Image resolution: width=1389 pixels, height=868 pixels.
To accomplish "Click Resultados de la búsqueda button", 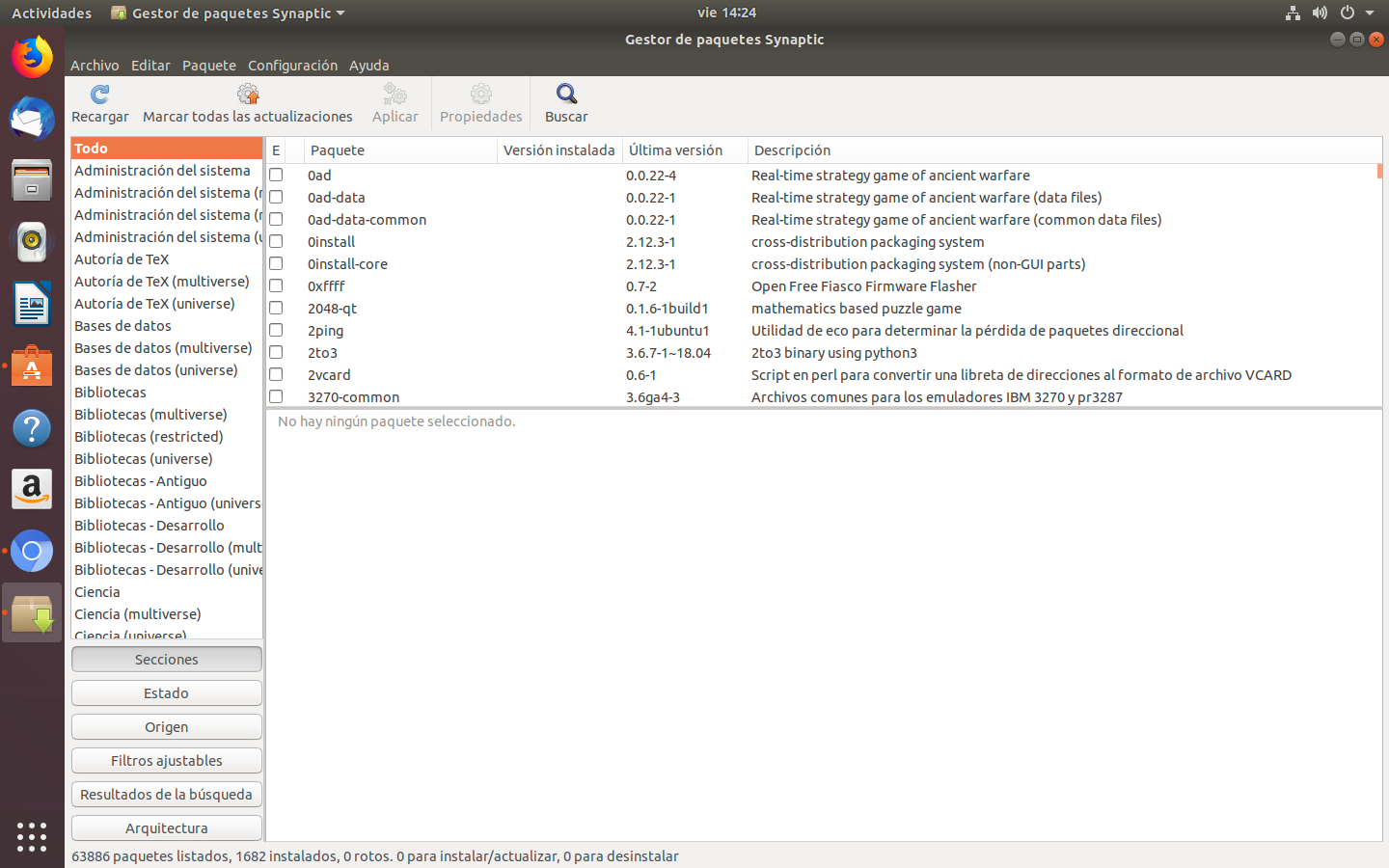I will tap(167, 795).
